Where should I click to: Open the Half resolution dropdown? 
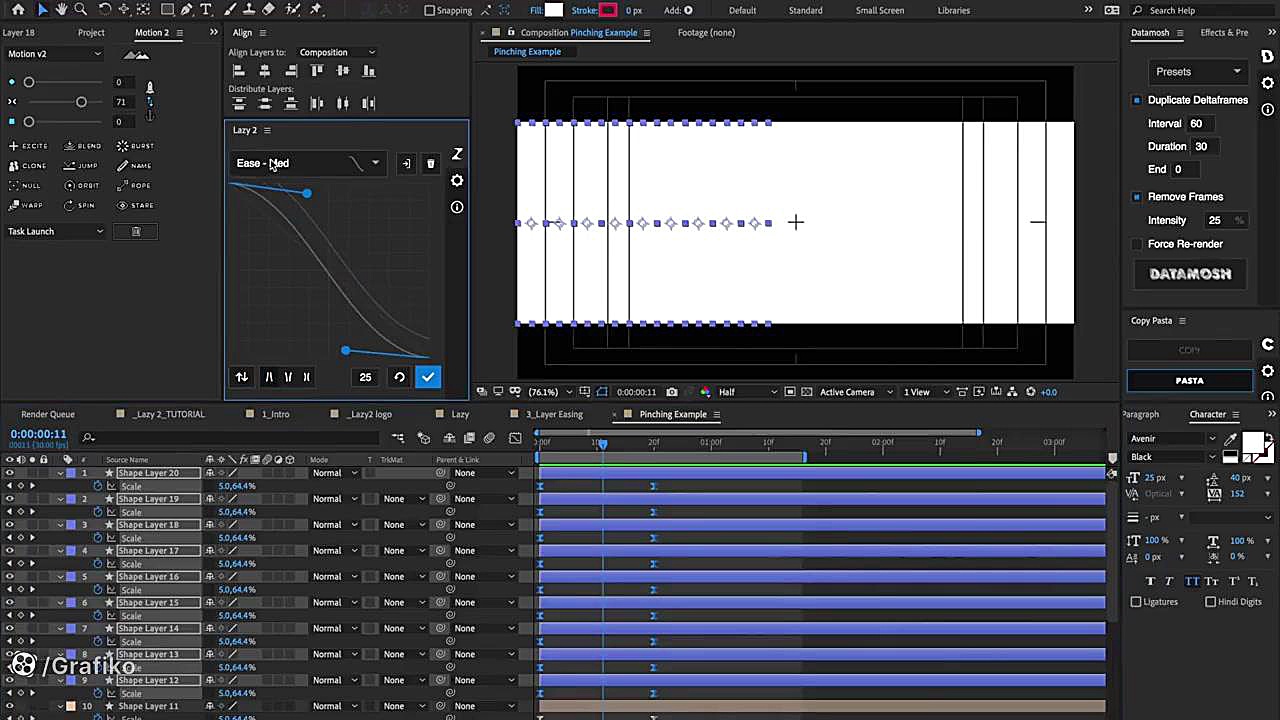click(746, 392)
